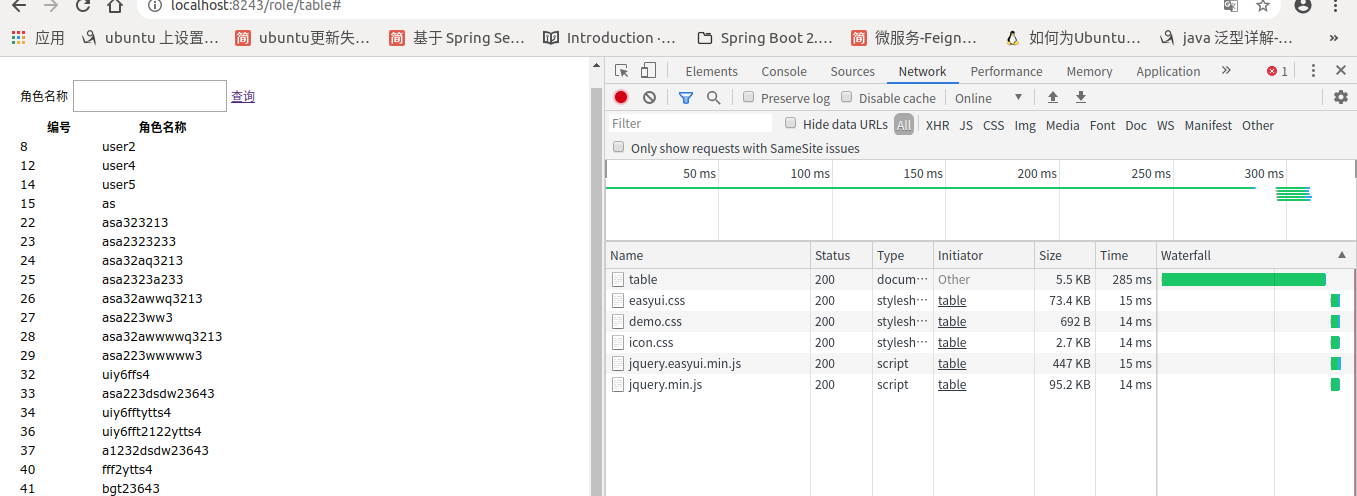Check Only show requests with SameSite issues
The height and width of the screenshot is (496, 1357).
pos(618,147)
